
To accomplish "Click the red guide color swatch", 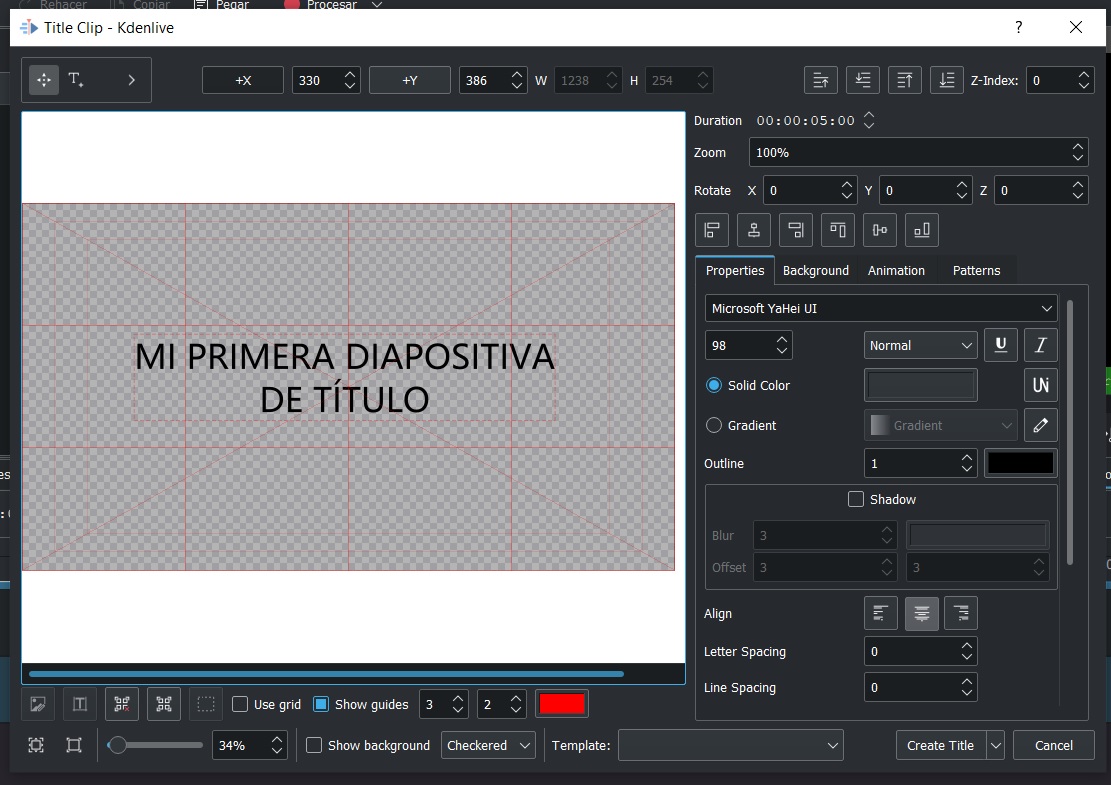I will 562,704.
